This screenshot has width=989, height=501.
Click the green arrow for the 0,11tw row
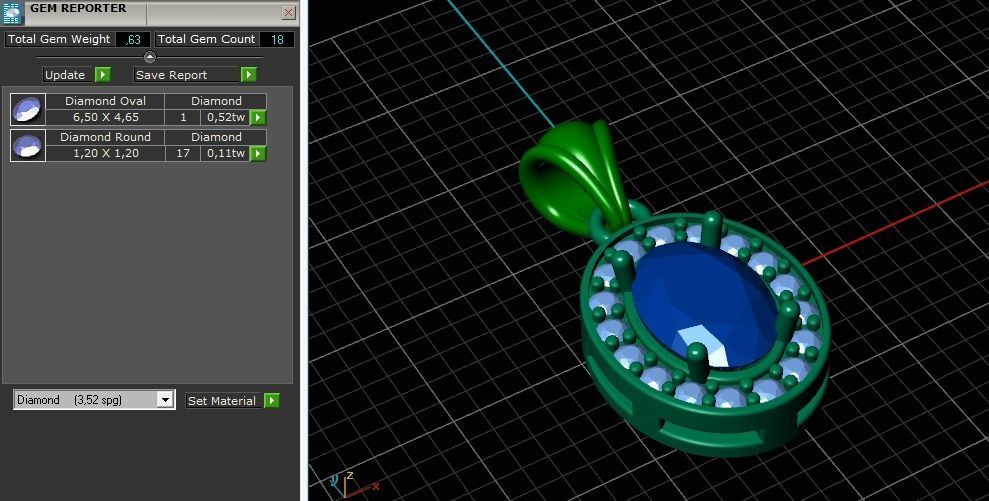[x=258, y=153]
